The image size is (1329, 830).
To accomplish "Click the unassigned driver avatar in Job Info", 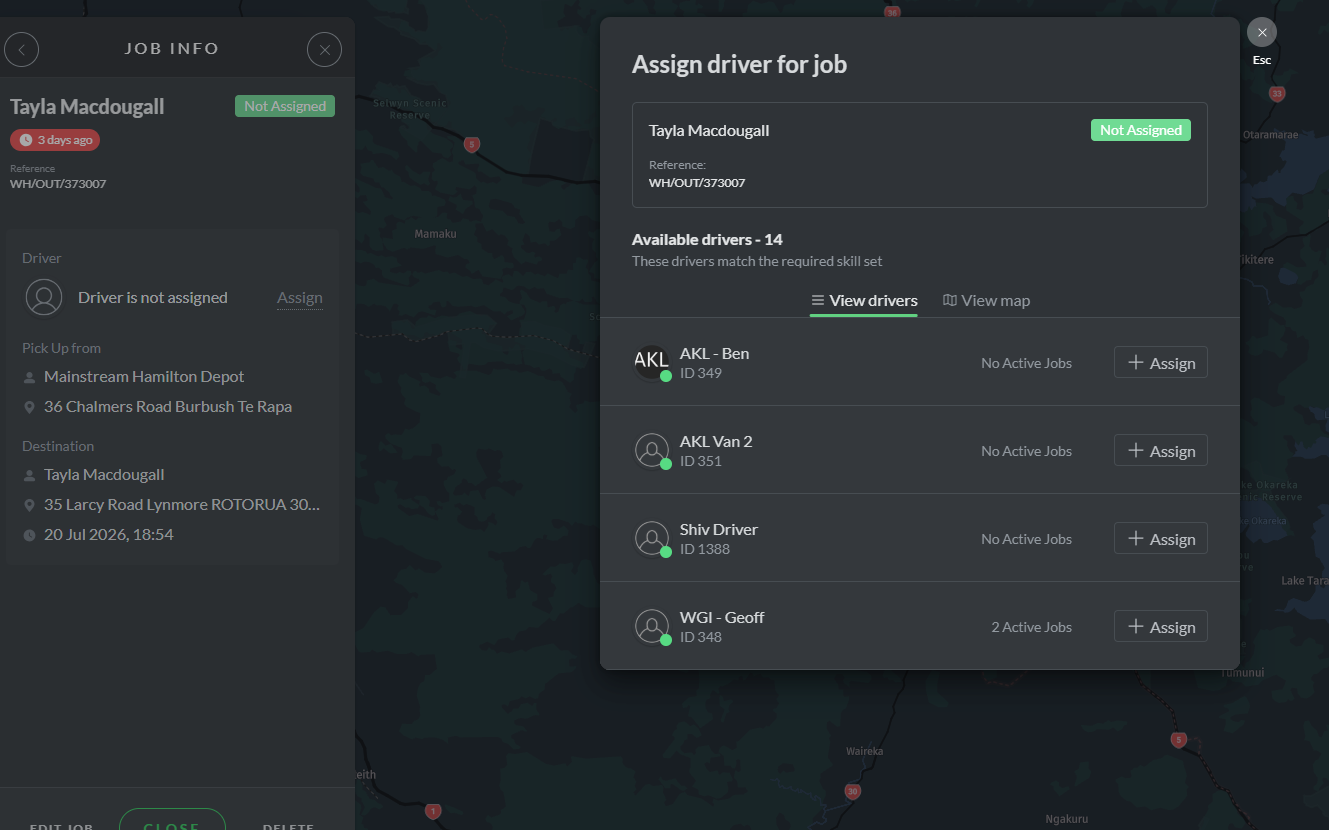I will tap(44, 297).
